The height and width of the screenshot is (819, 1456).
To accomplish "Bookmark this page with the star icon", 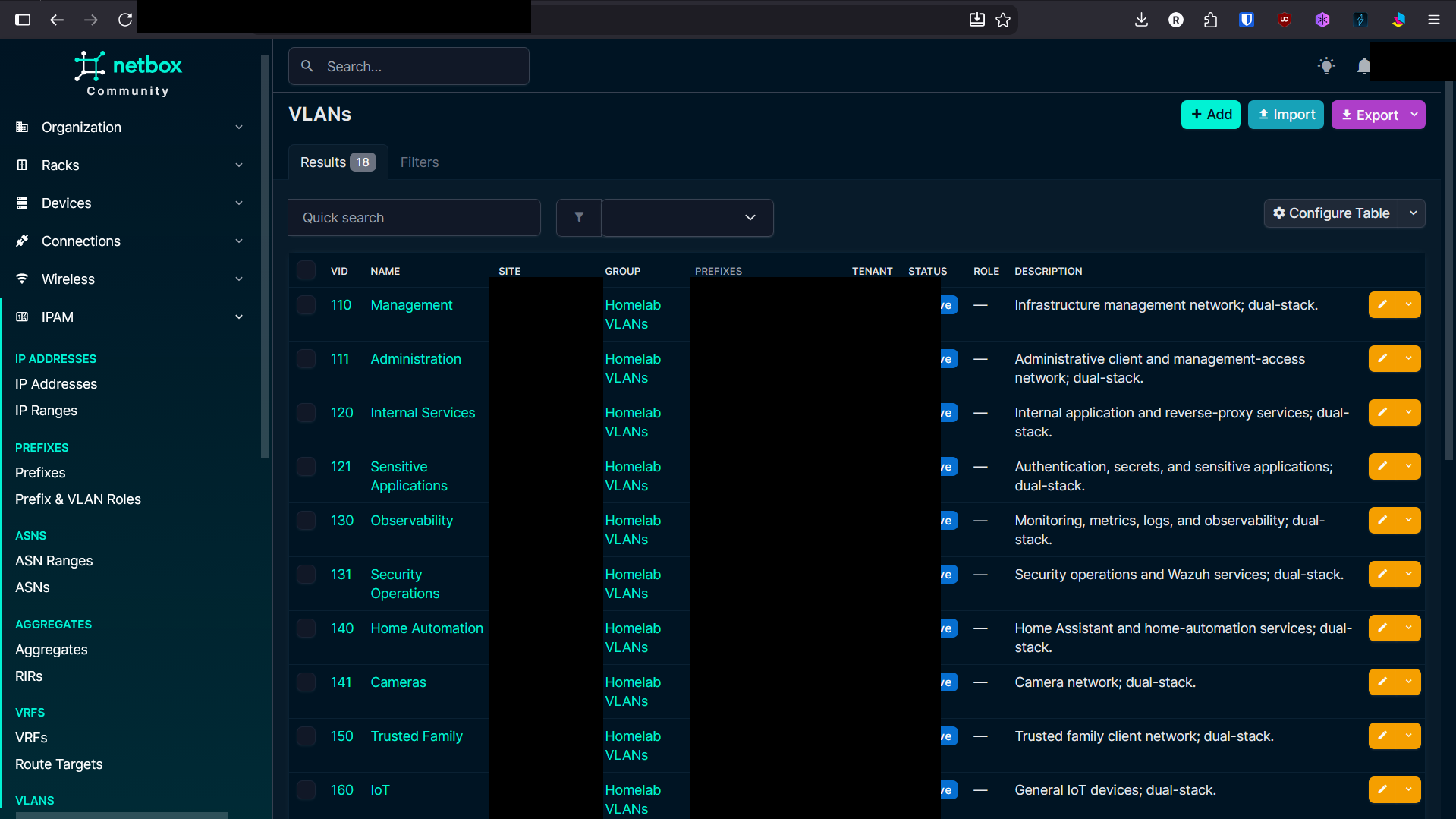I will 1003,20.
